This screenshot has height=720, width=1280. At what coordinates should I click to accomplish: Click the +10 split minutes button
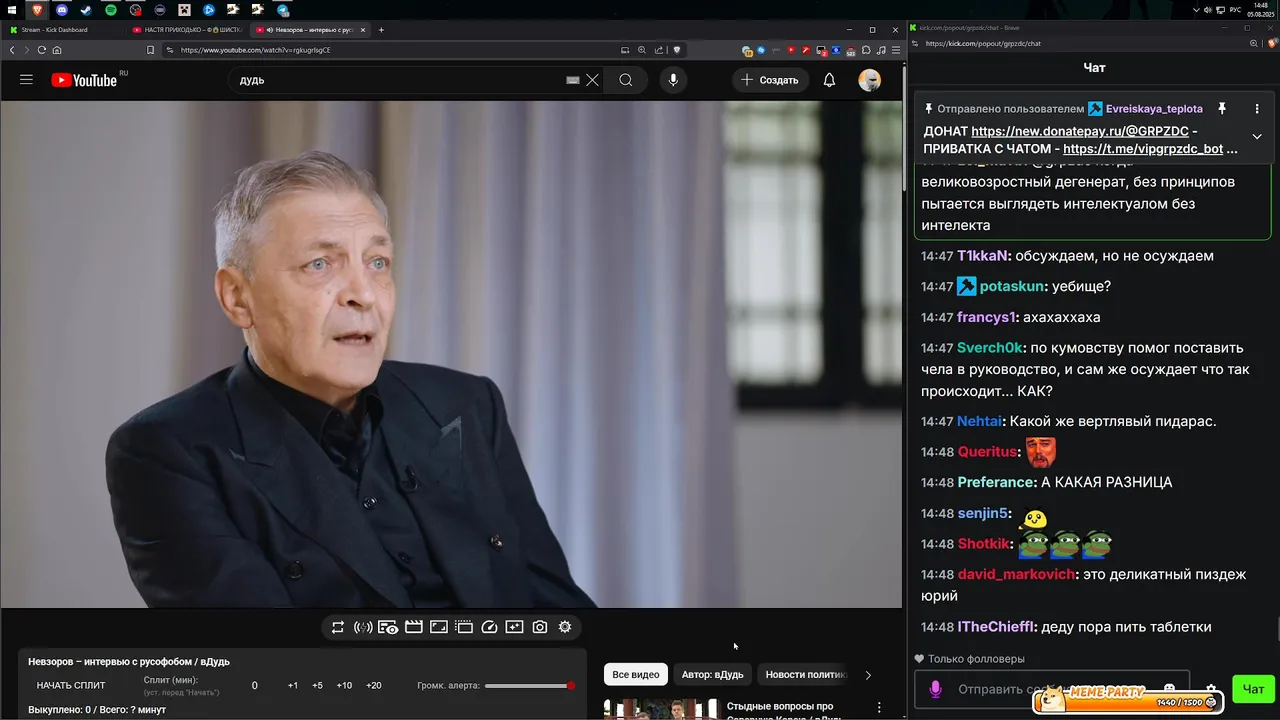tap(344, 685)
